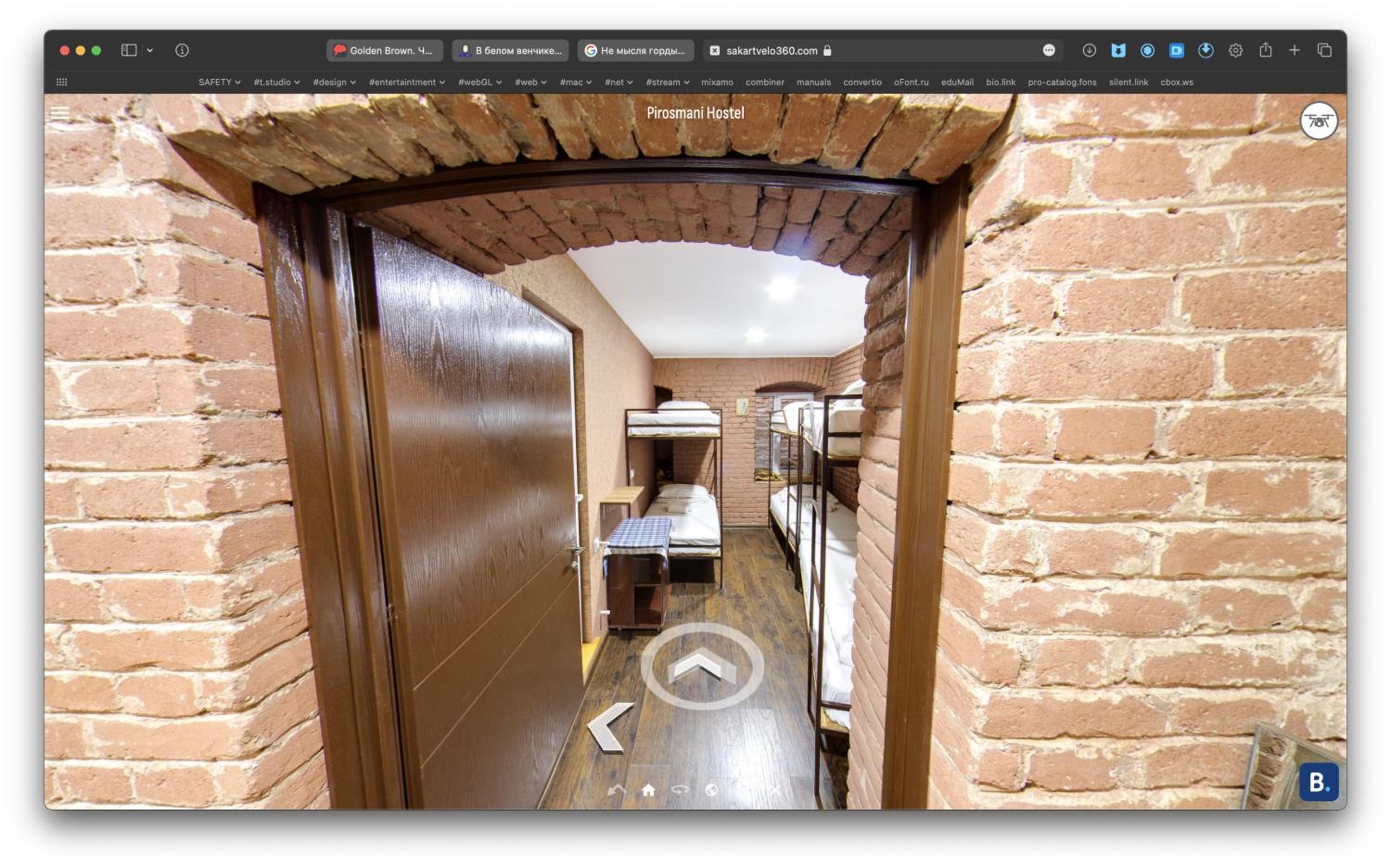
Task: Expand the SAFETY bookmarks folder
Action: click(x=219, y=82)
